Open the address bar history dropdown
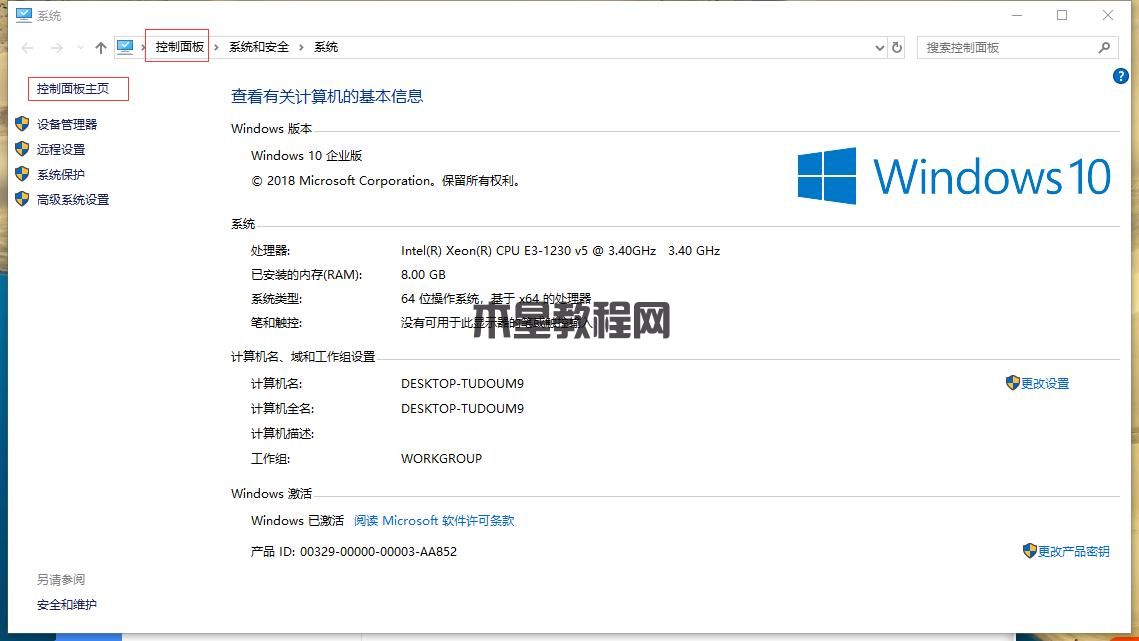The width and height of the screenshot is (1139, 641). (880, 48)
